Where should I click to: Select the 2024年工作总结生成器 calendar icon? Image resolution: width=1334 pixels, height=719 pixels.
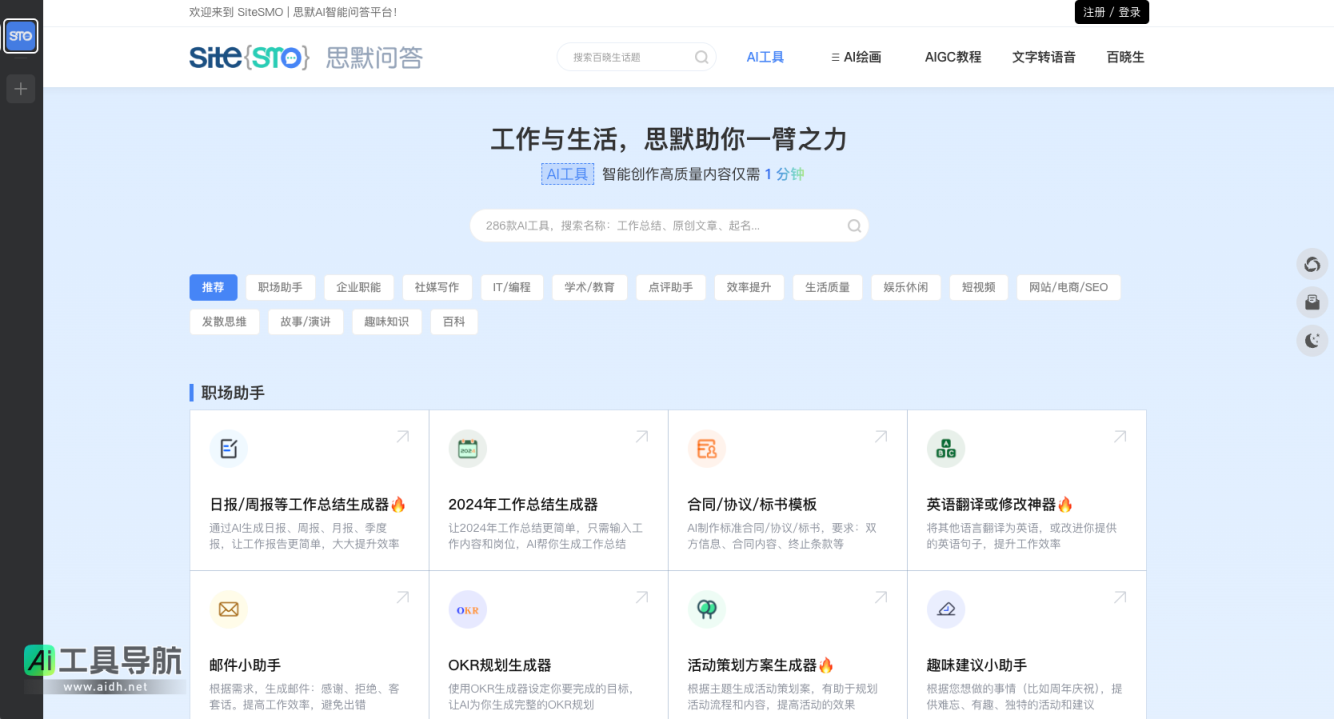[x=468, y=449]
